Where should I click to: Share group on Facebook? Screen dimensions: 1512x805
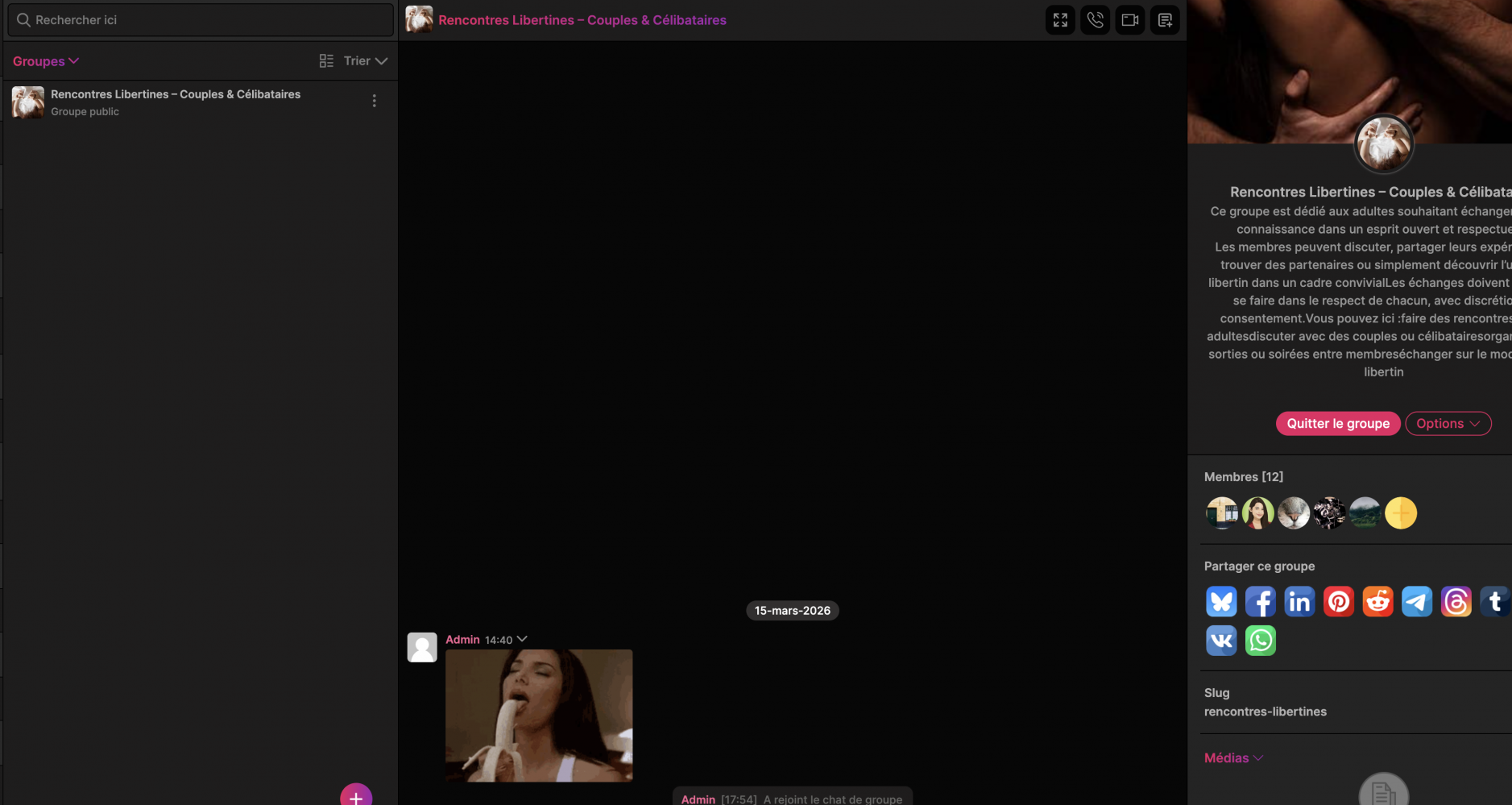pos(1260,602)
